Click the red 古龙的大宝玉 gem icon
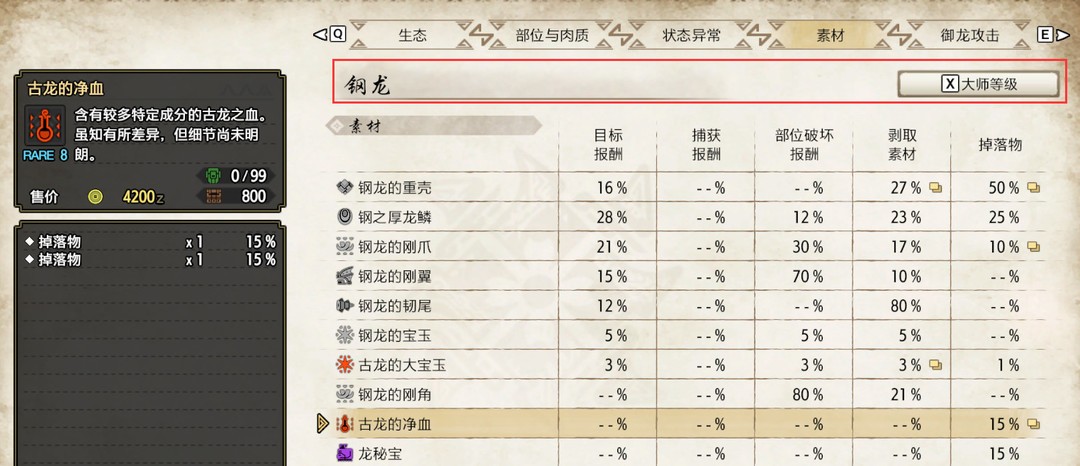 [344, 365]
